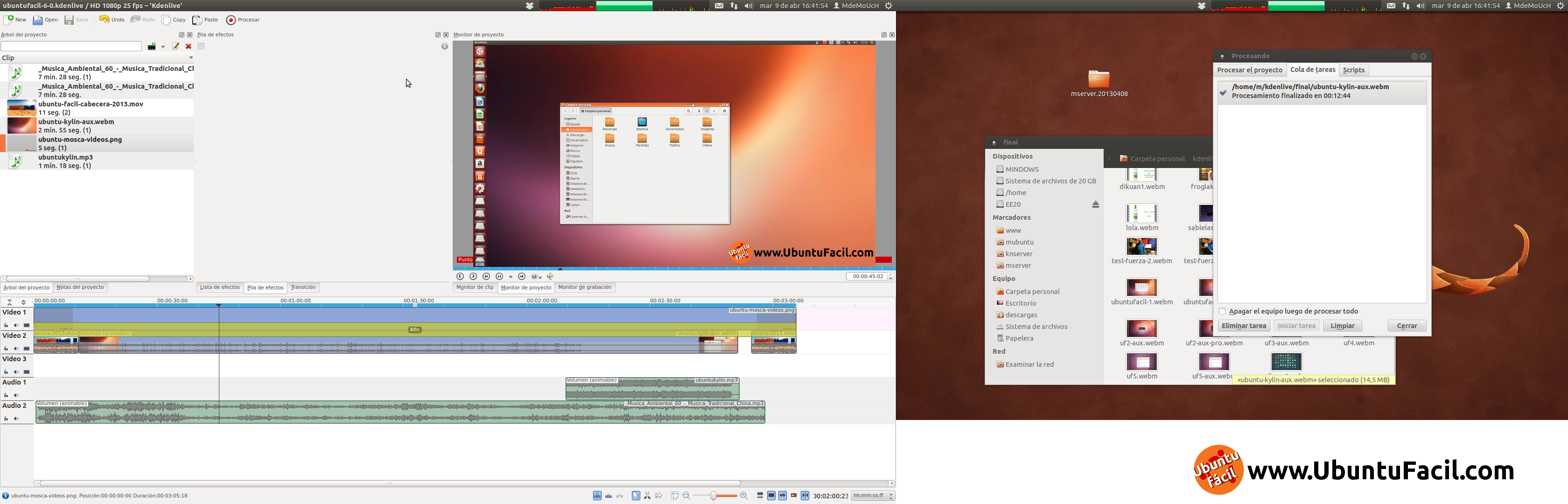Toggle lock on Video 2 track
This screenshot has height=504, width=1568.
(x=6, y=349)
